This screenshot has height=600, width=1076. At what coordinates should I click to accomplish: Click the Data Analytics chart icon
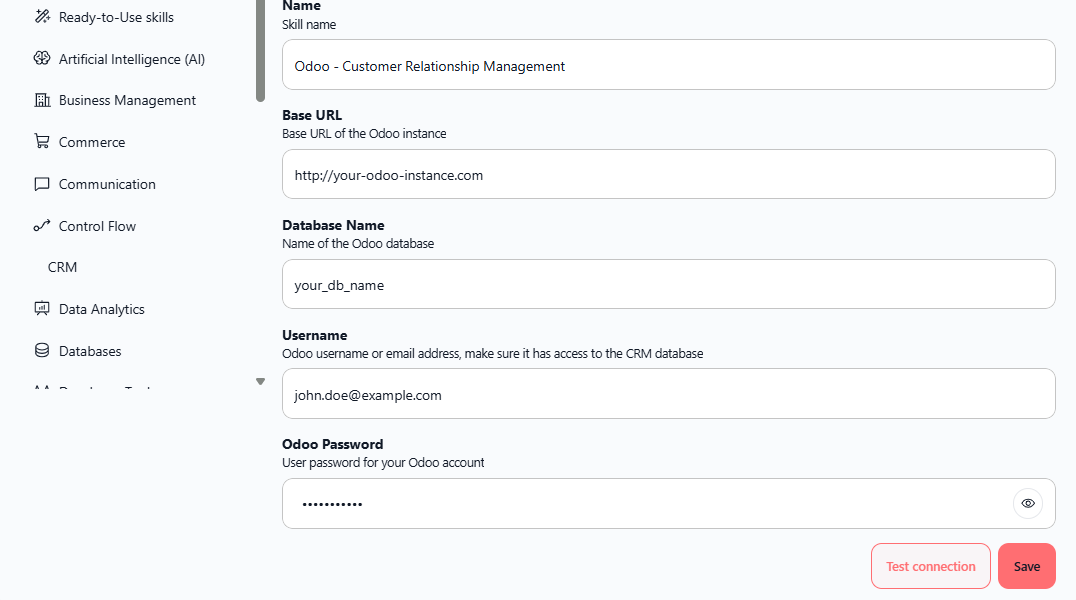click(x=42, y=309)
